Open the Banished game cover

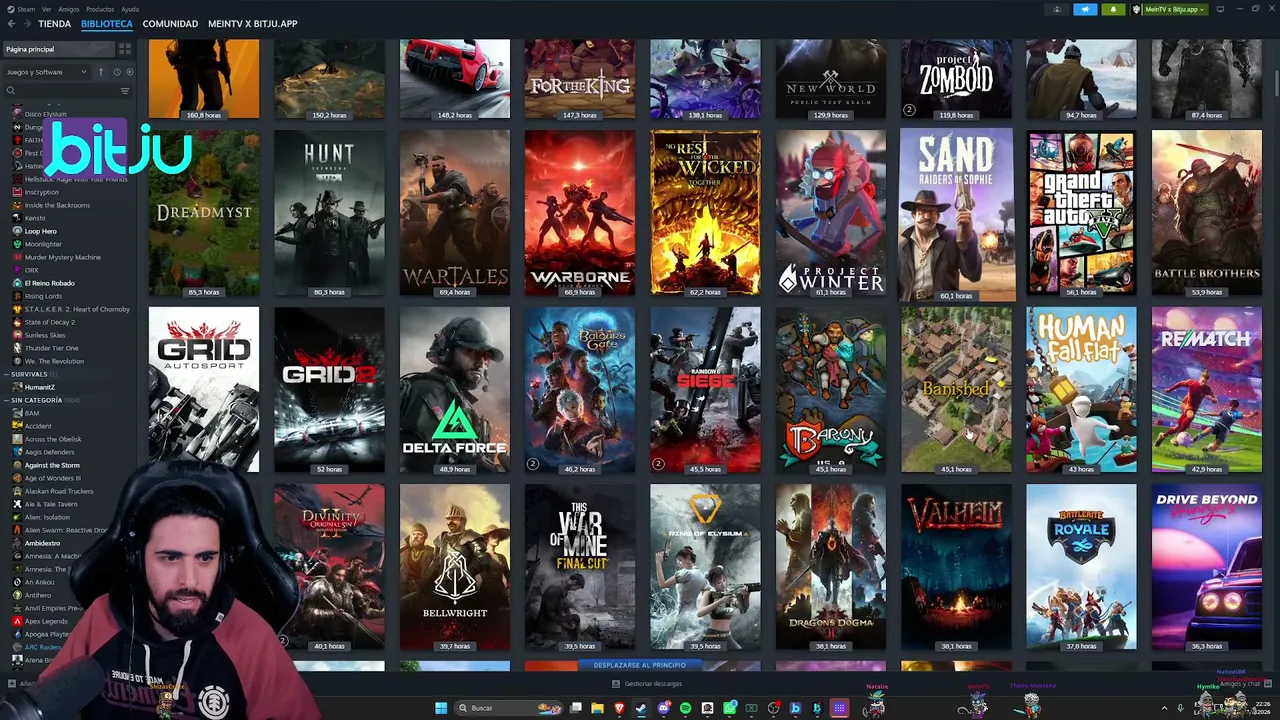[956, 390]
